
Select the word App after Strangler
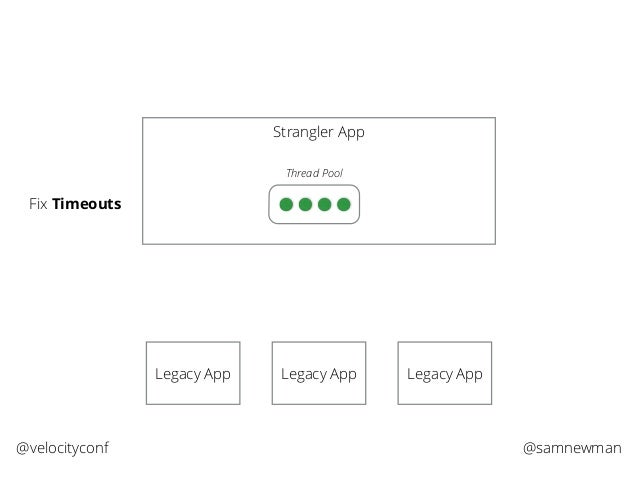point(352,133)
